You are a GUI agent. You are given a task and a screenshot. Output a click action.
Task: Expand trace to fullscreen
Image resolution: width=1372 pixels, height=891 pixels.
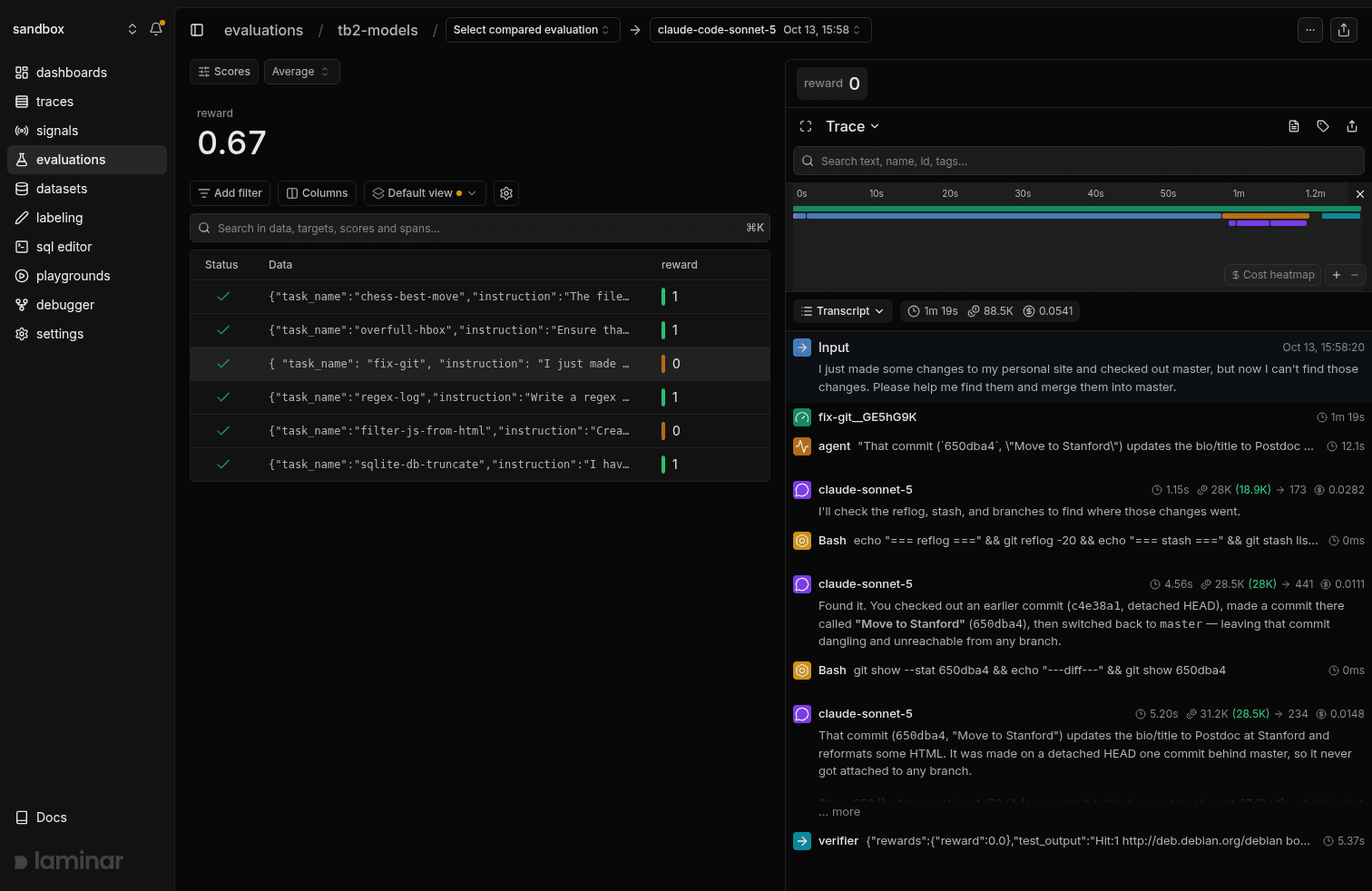[806, 127]
